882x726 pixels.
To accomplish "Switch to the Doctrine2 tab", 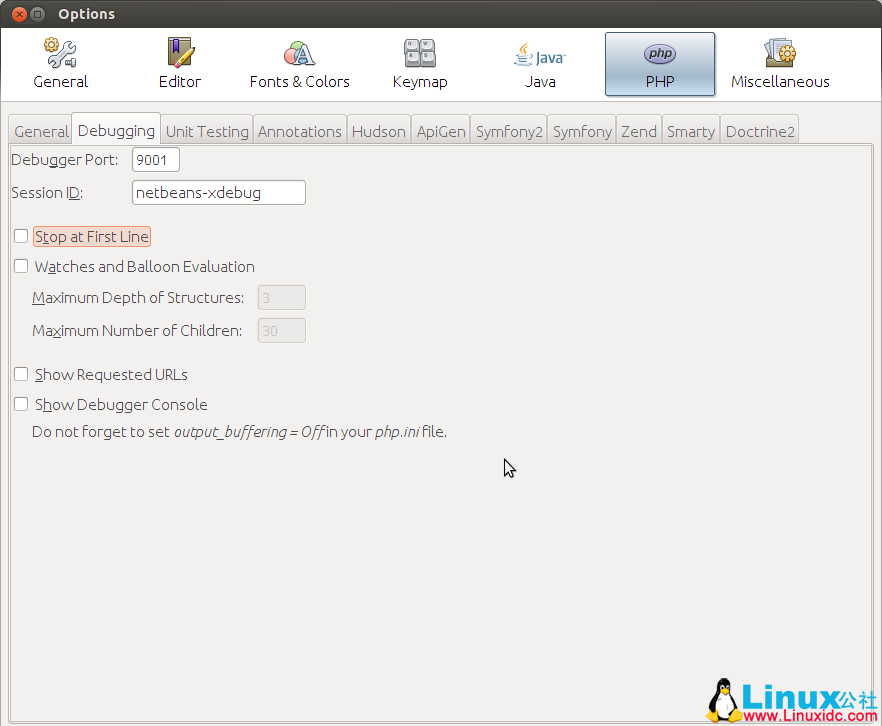I will pyautogui.click(x=760, y=131).
